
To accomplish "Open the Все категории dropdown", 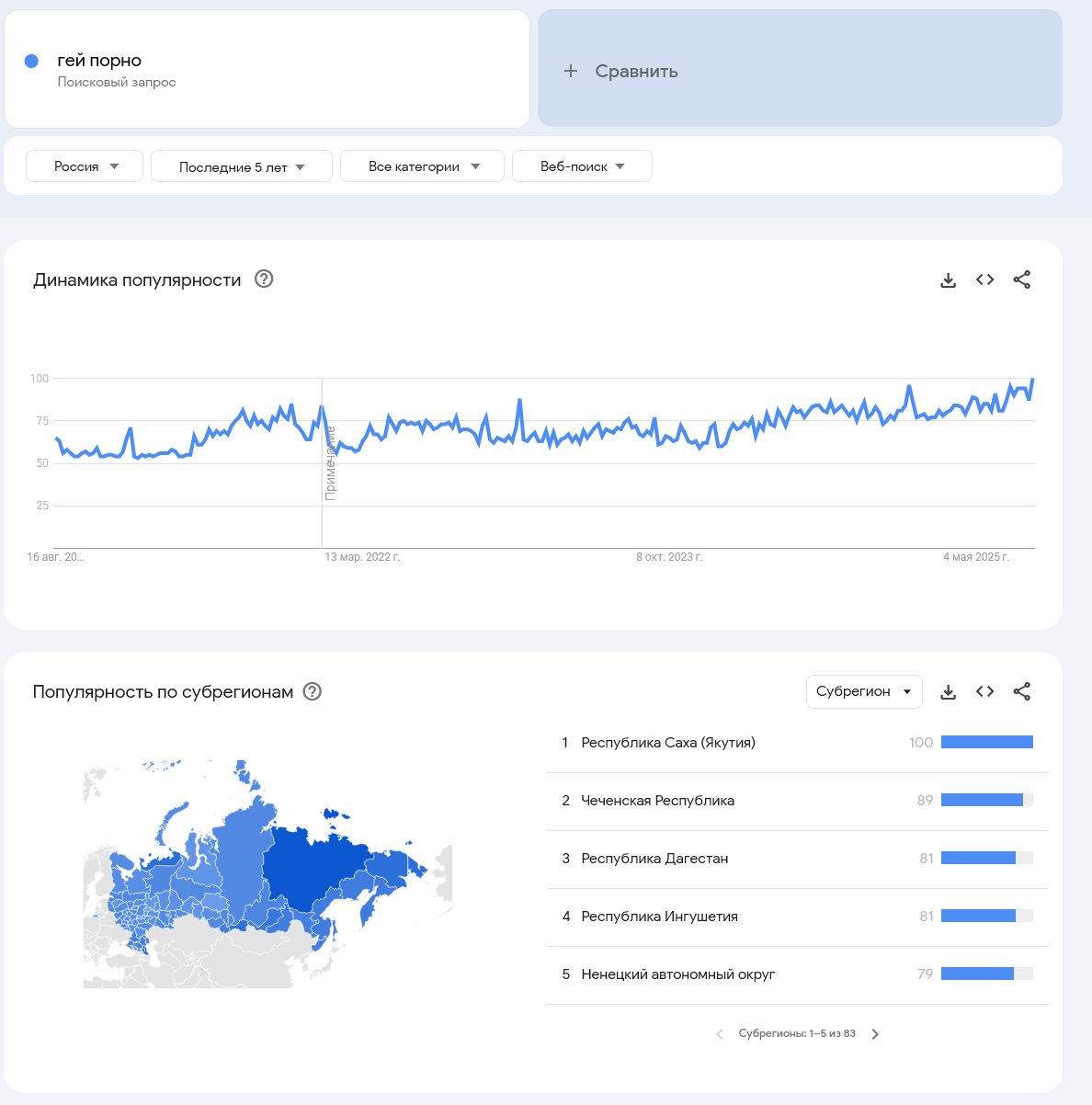I will [422, 166].
